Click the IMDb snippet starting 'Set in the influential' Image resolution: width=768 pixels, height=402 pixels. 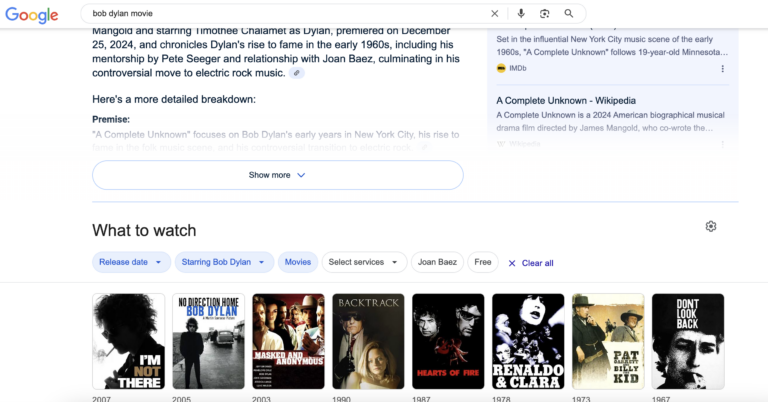click(x=612, y=46)
